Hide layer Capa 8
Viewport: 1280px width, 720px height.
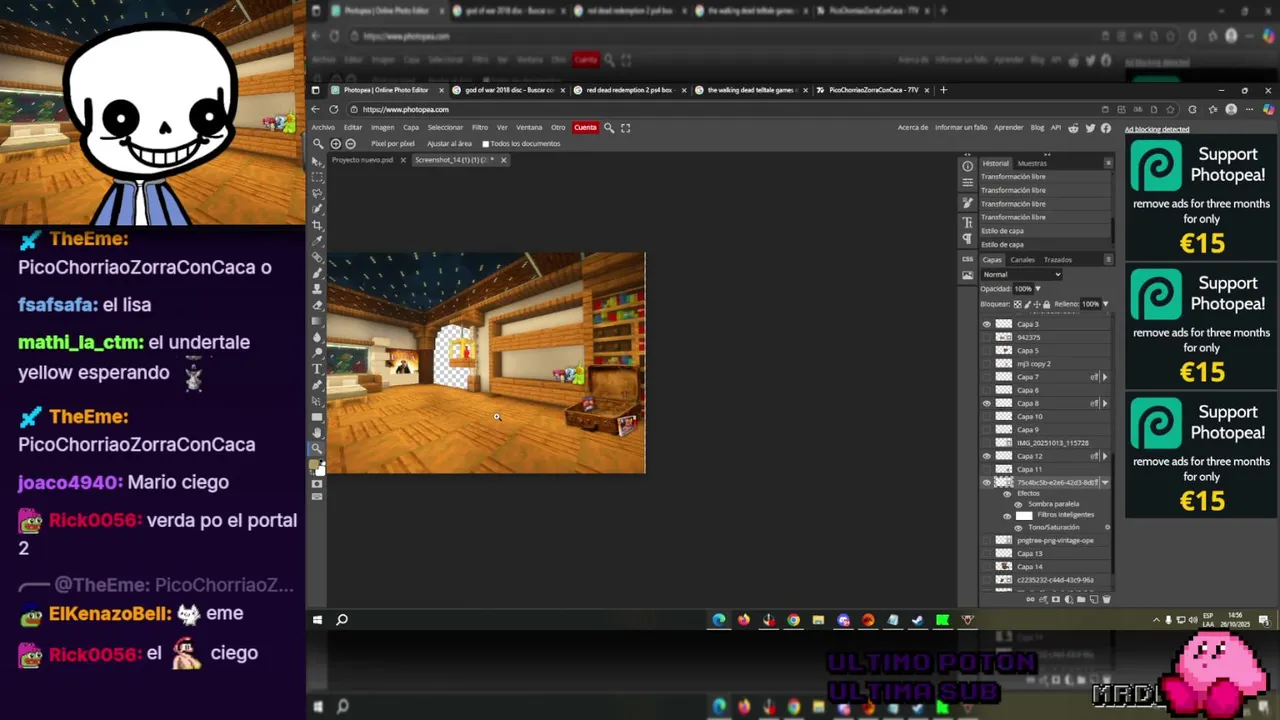[987, 403]
